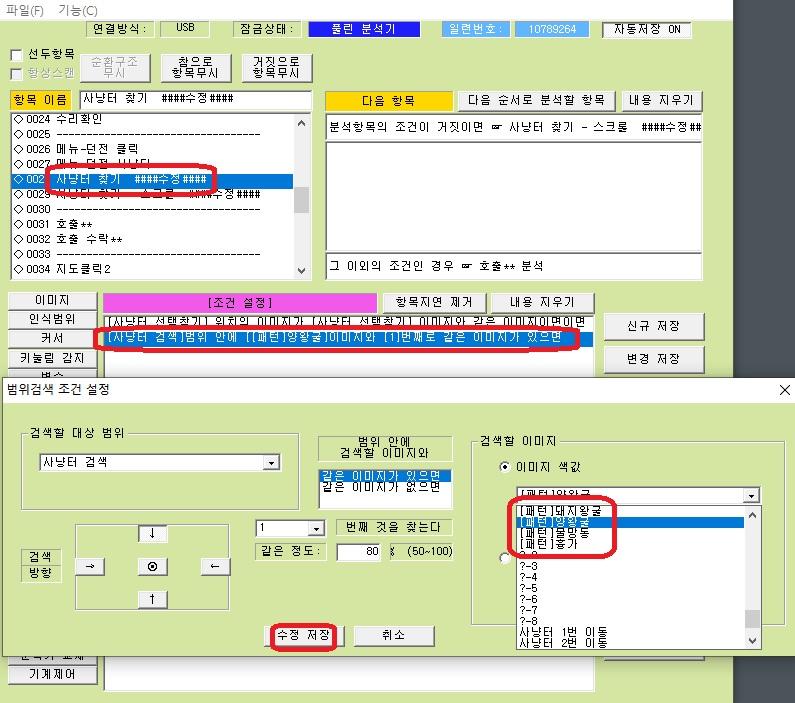The height and width of the screenshot is (703, 795).
Task: Click the up arrow search direction button
Action: (152, 598)
